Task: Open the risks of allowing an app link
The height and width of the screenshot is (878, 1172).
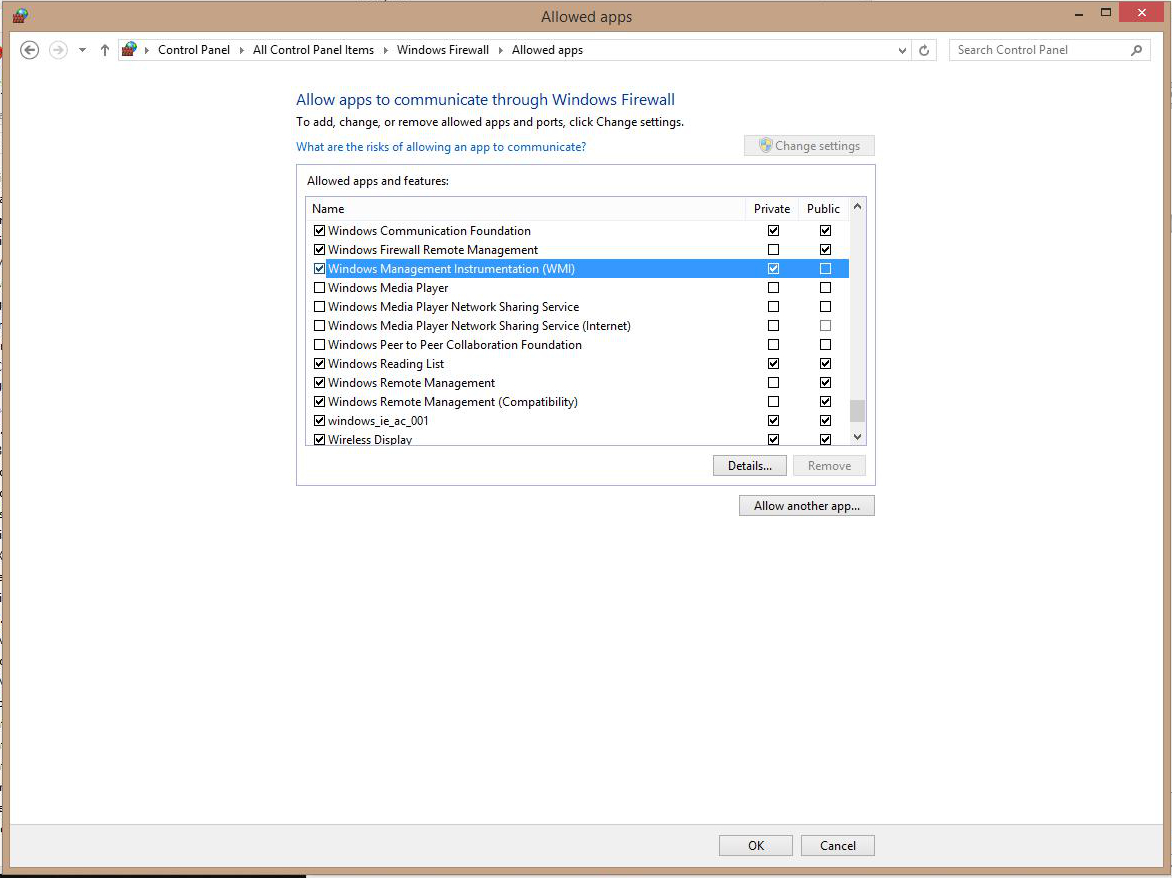Action: [x=441, y=146]
